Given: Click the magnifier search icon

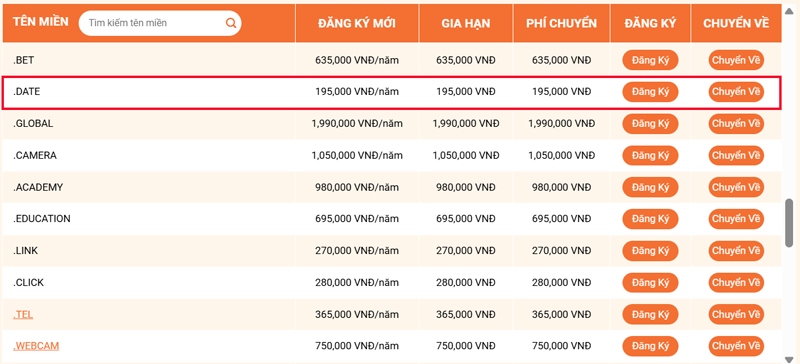Looking at the screenshot, I should [231, 23].
